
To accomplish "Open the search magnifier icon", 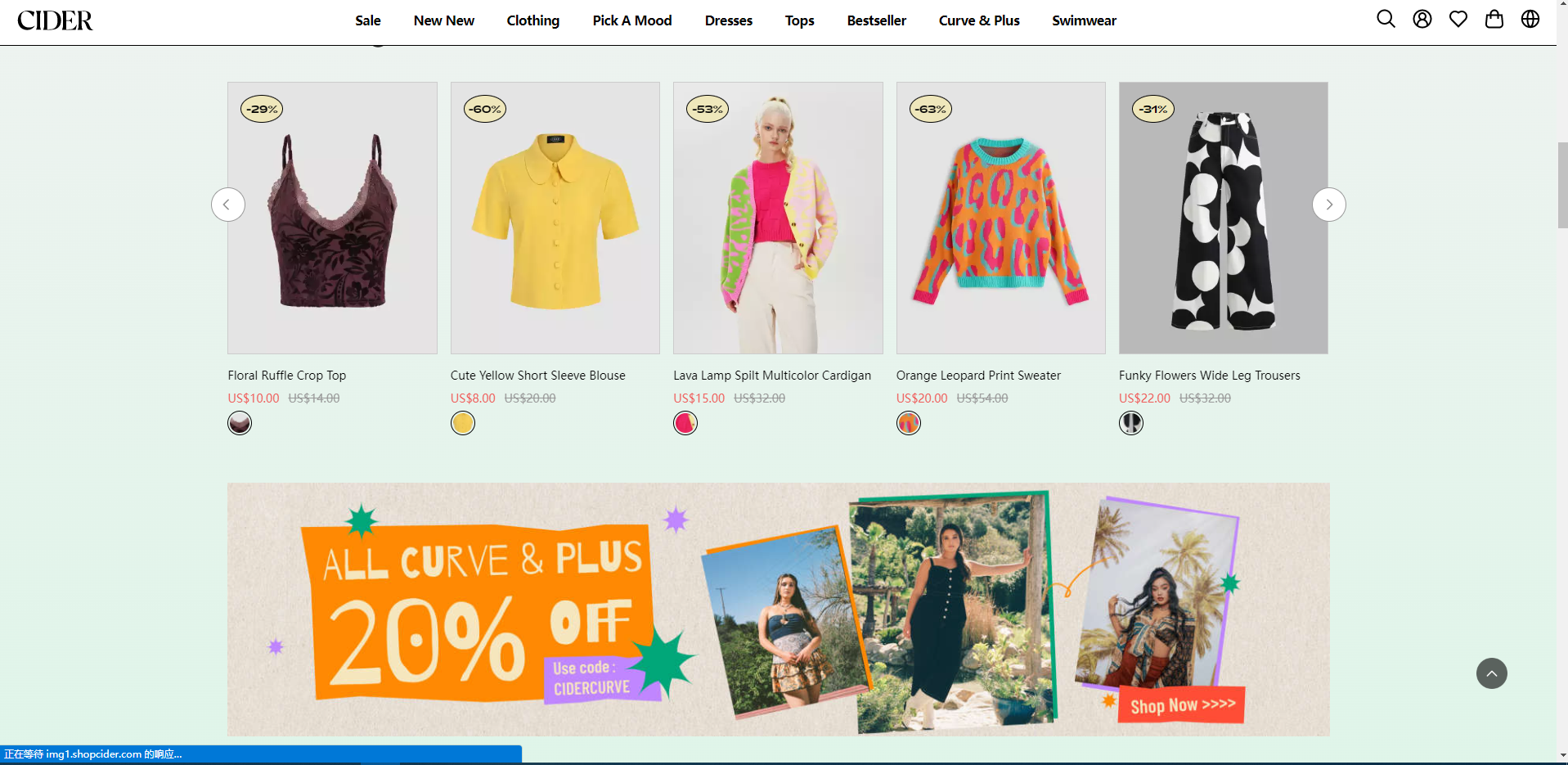I will [1386, 19].
